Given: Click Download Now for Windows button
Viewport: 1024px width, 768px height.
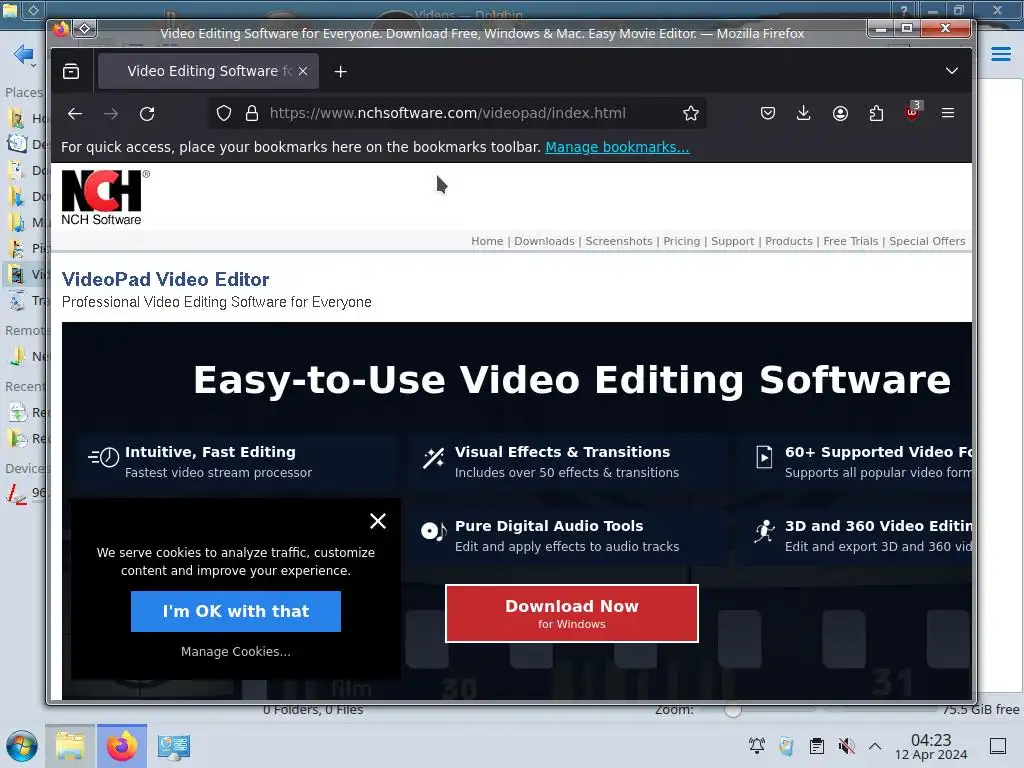Looking at the screenshot, I should (x=571, y=613).
